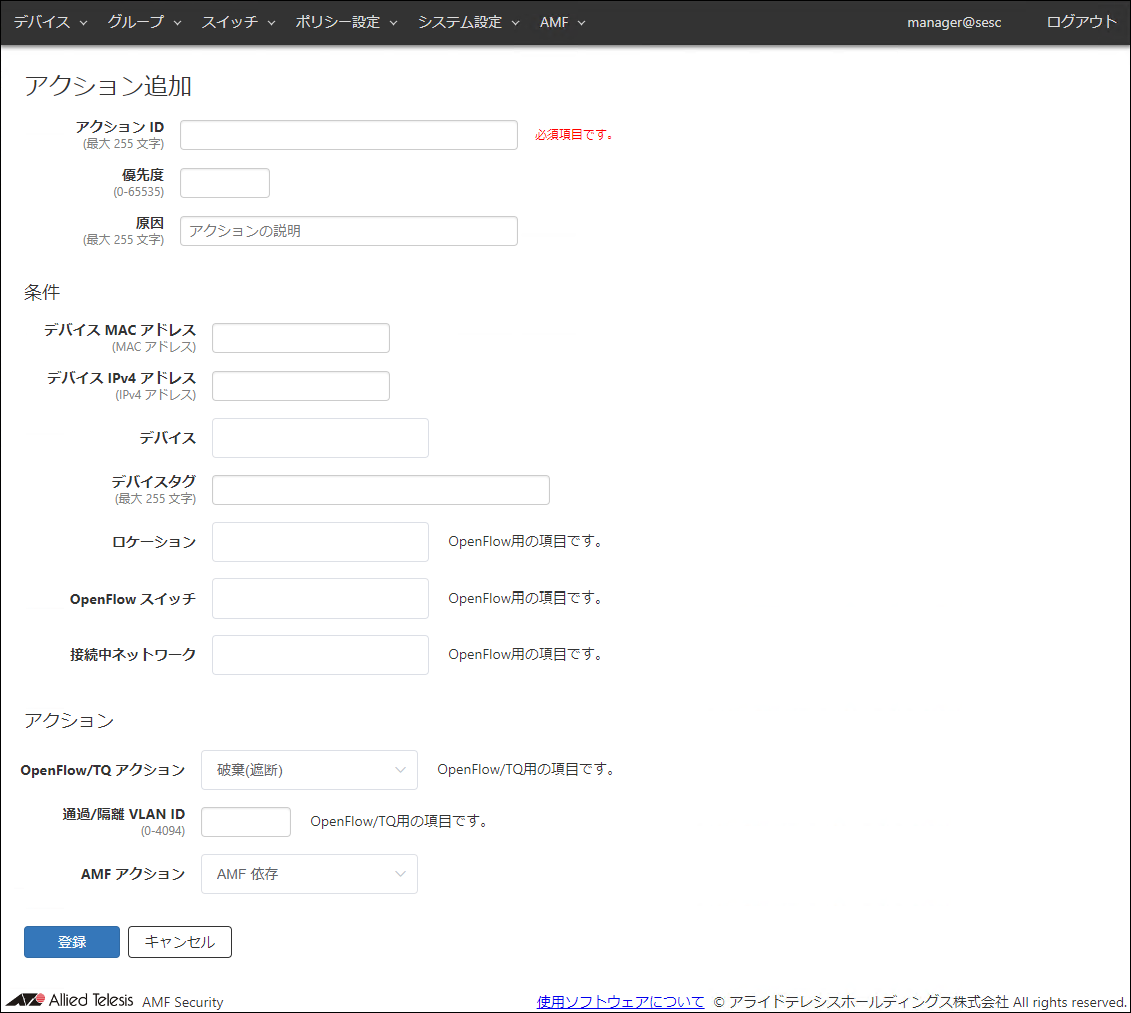The image size is (1131, 1013).
Task: Open the ロケーション selection box
Action: coord(320,542)
